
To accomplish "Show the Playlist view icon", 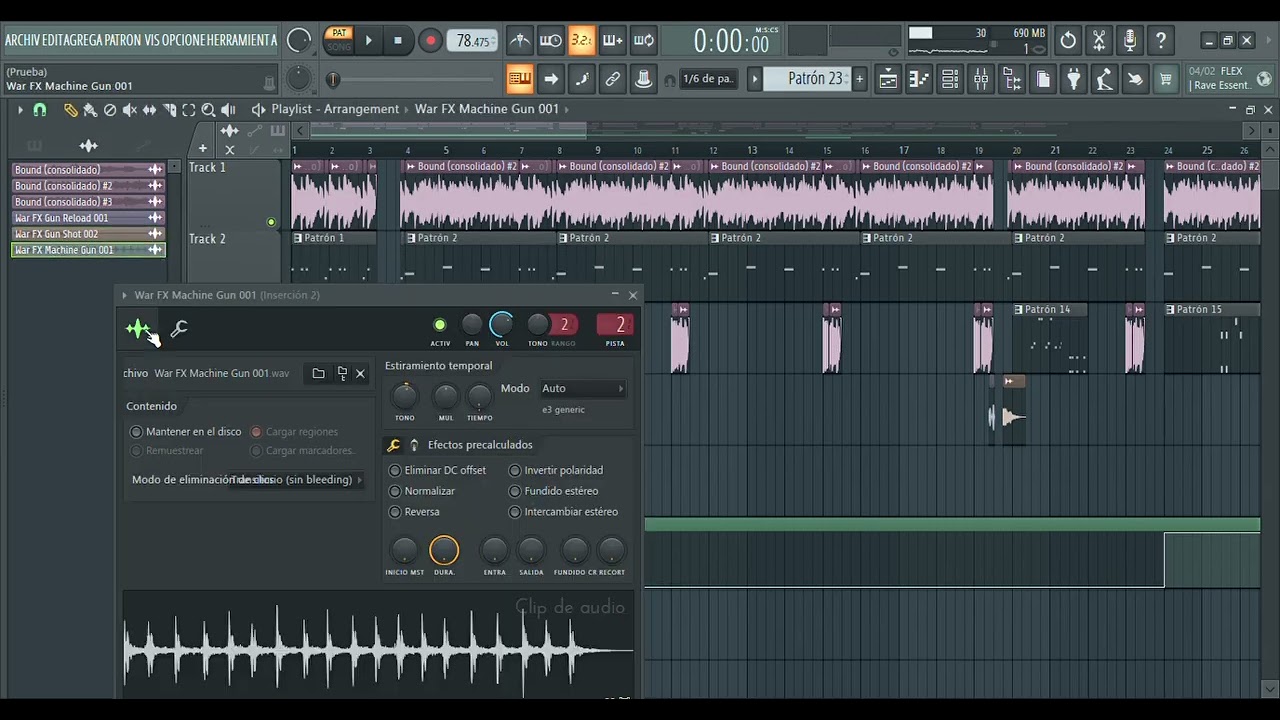I will (888, 79).
